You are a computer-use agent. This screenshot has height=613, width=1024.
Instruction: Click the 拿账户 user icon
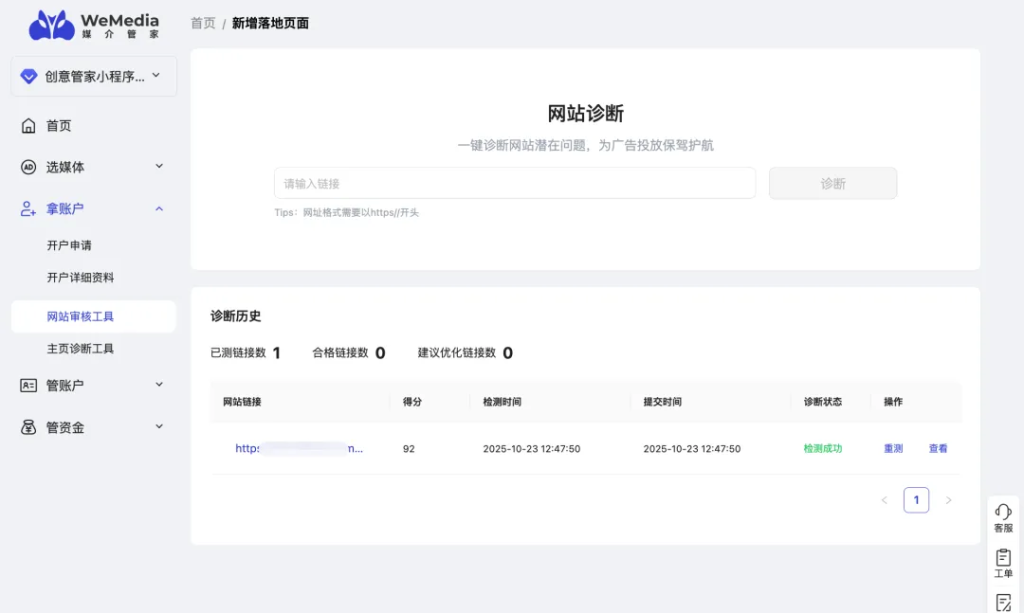28,209
